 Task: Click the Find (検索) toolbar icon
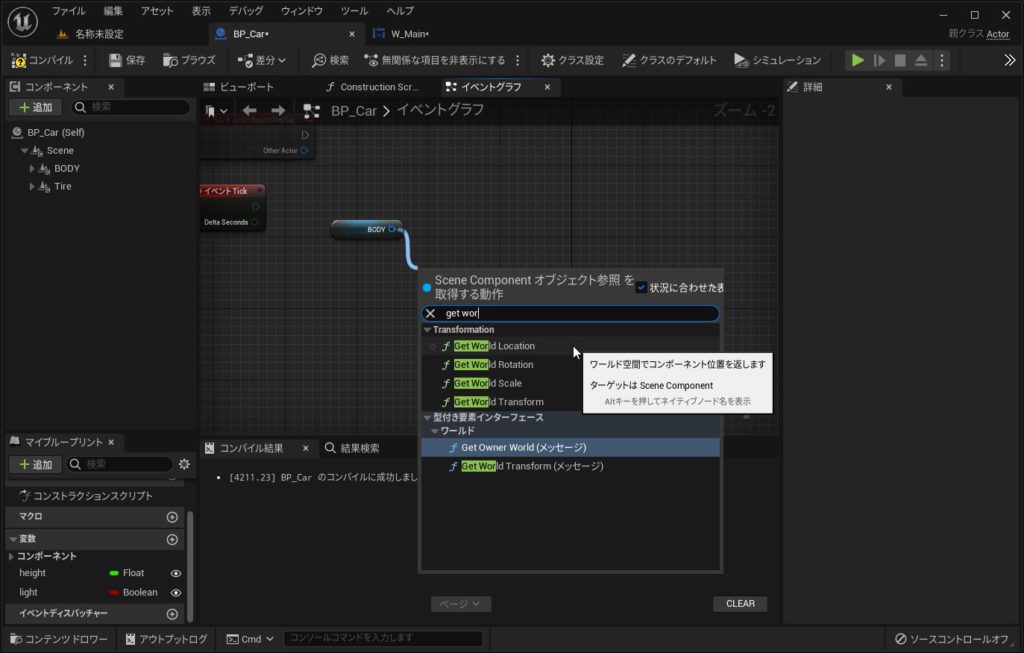tap(319, 60)
